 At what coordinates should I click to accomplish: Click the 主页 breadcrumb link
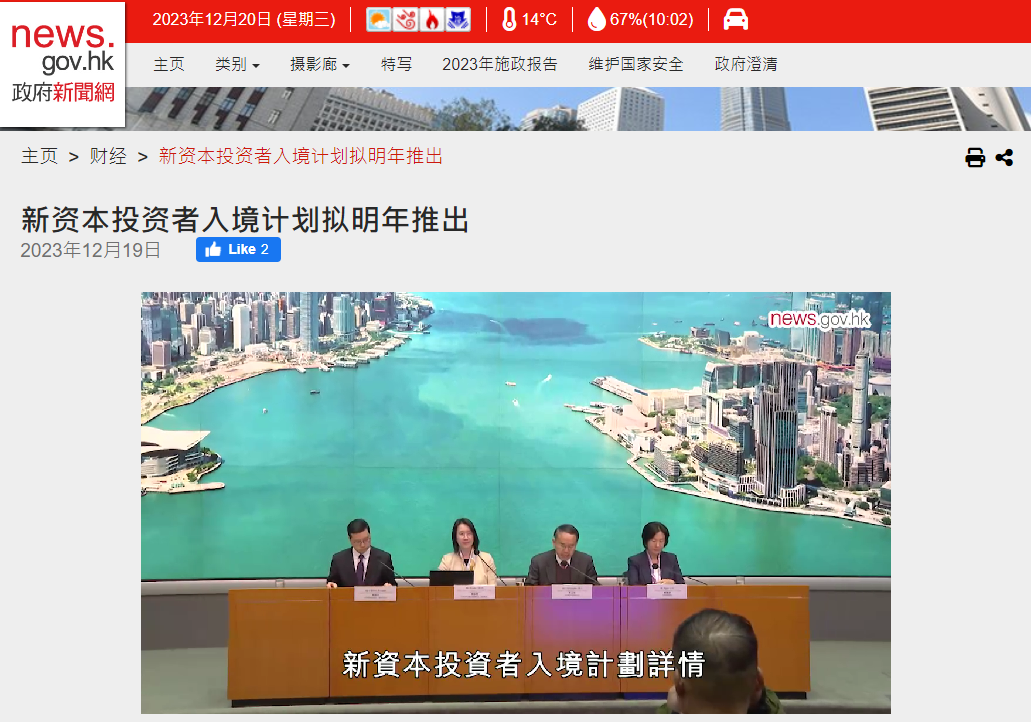(39, 156)
